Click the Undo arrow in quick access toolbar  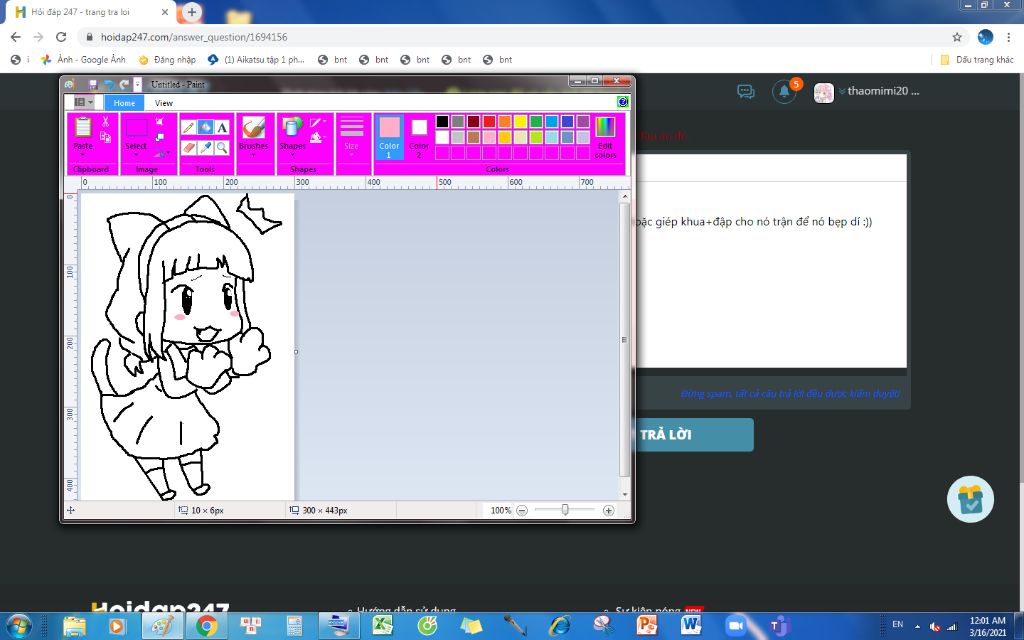tap(108, 85)
